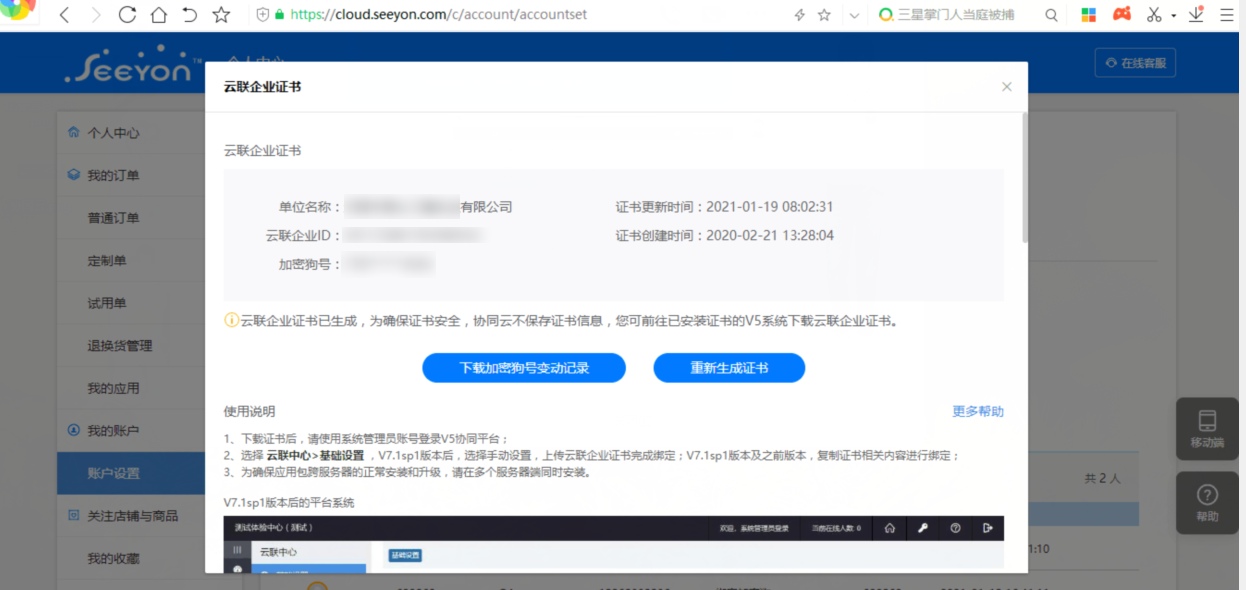Viewport: 1246px width, 590px height.
Task: Select 我的收藏 in the sidebar
Action: click(x=113, y=558)
